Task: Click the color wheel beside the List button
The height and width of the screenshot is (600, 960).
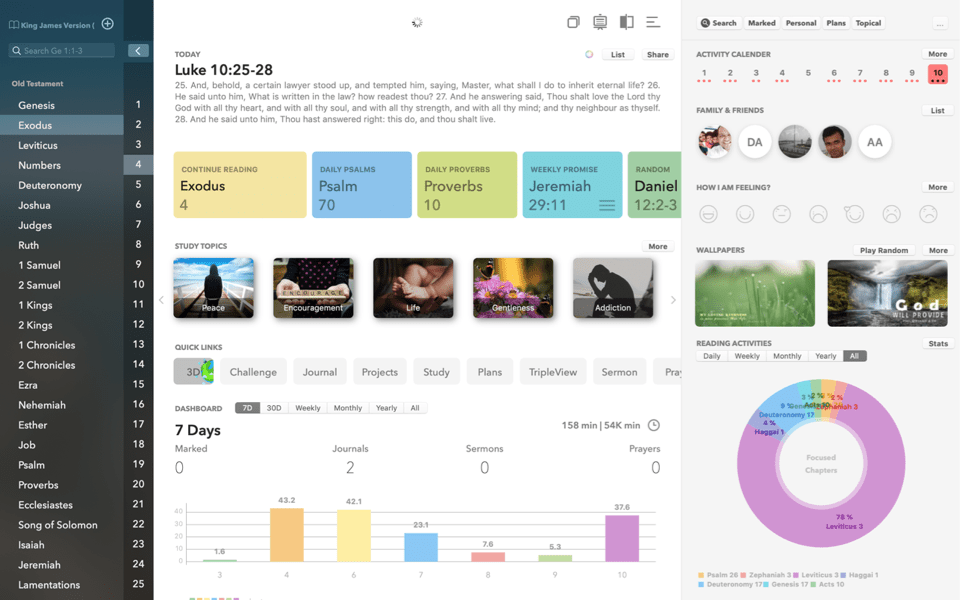Action: point(589,55)
